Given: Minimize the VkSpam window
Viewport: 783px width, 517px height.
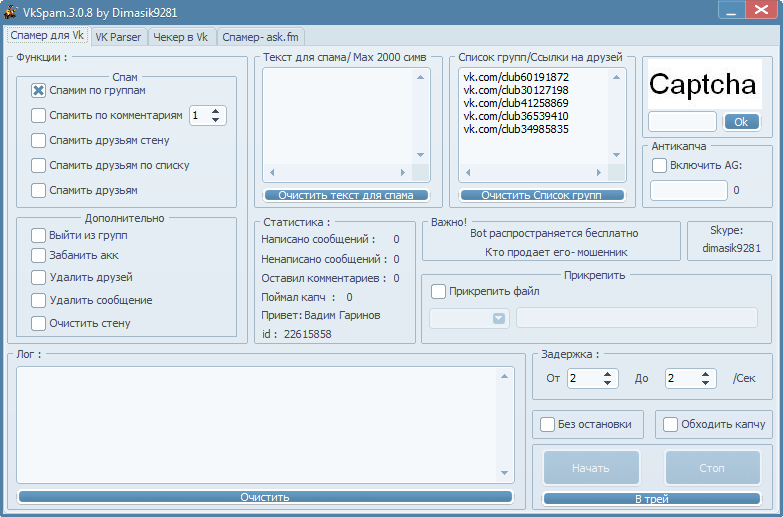Looking at the screenshot, I should [x=732, y=10].
